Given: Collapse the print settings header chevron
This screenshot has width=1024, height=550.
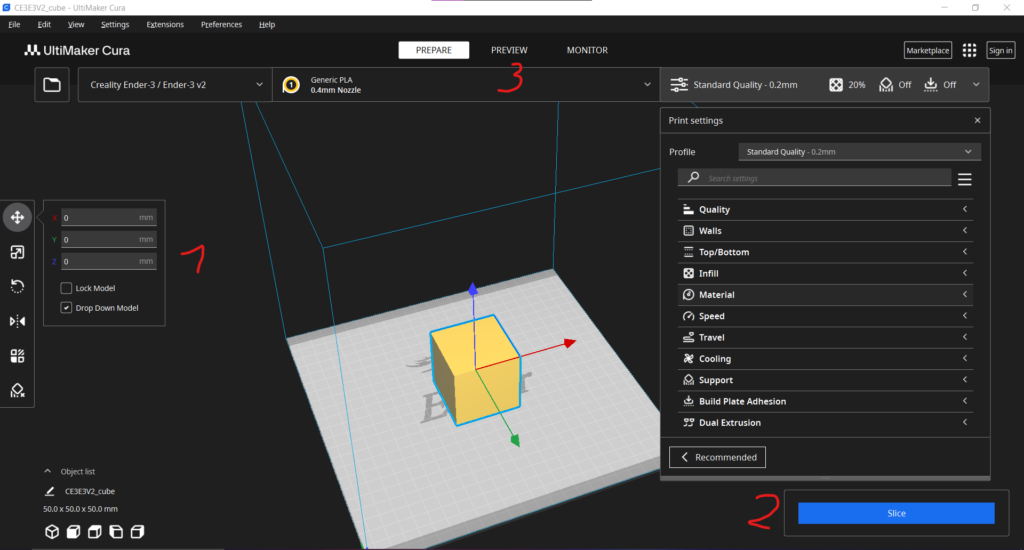Looking at the screenshot, I should coord(976,85).
